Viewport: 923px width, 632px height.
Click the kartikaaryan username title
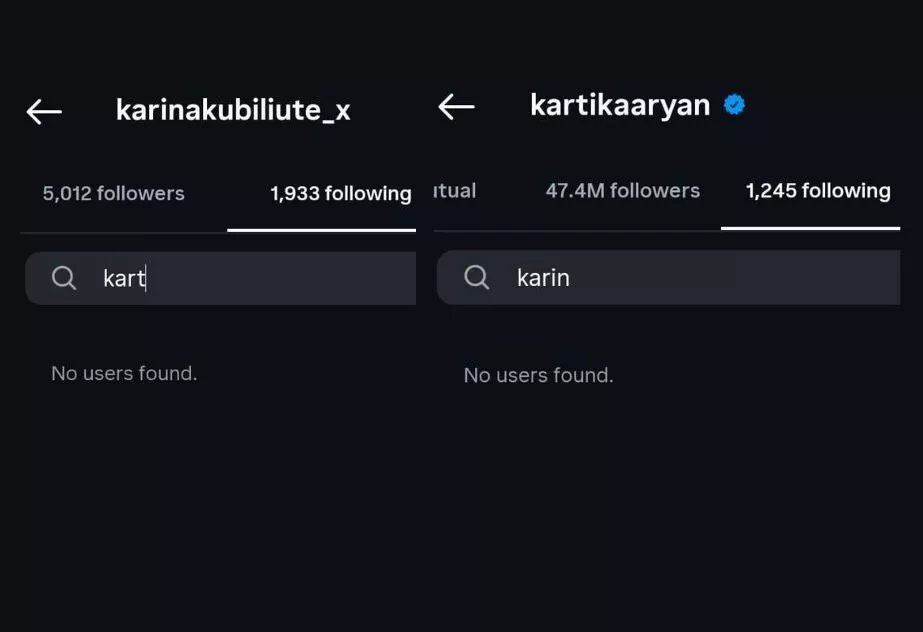pyautogui.click(x=620, y=105)
